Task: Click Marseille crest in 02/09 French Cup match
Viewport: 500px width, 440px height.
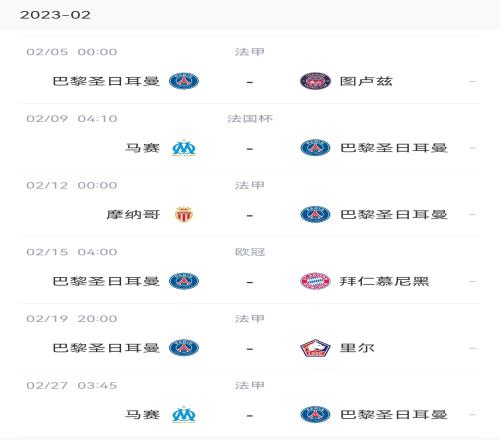Action: pyautogui.click(x=184, y=148)
